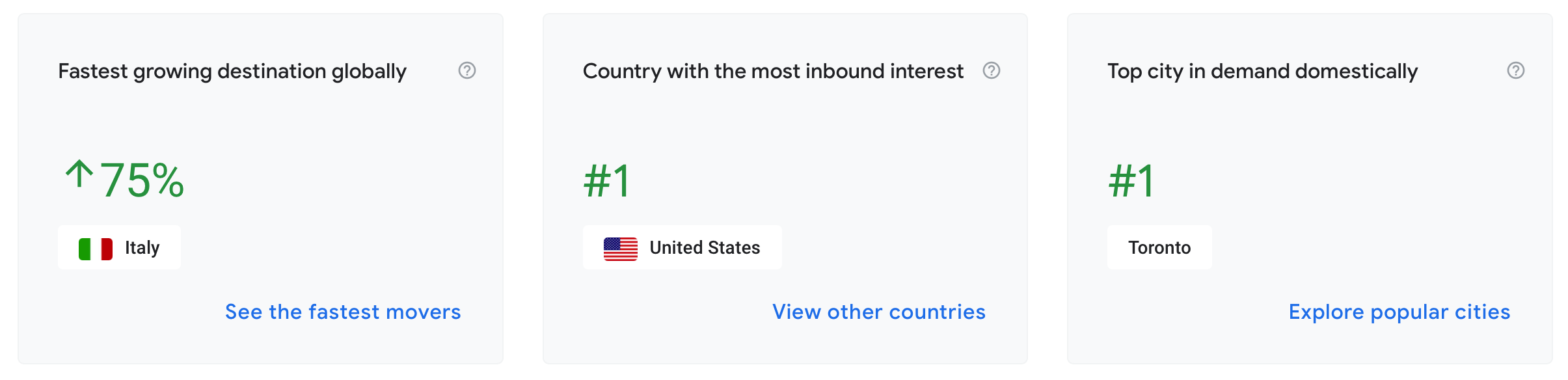Click the green upward growth arrow

pyautogui.click(x=79, y=174)
